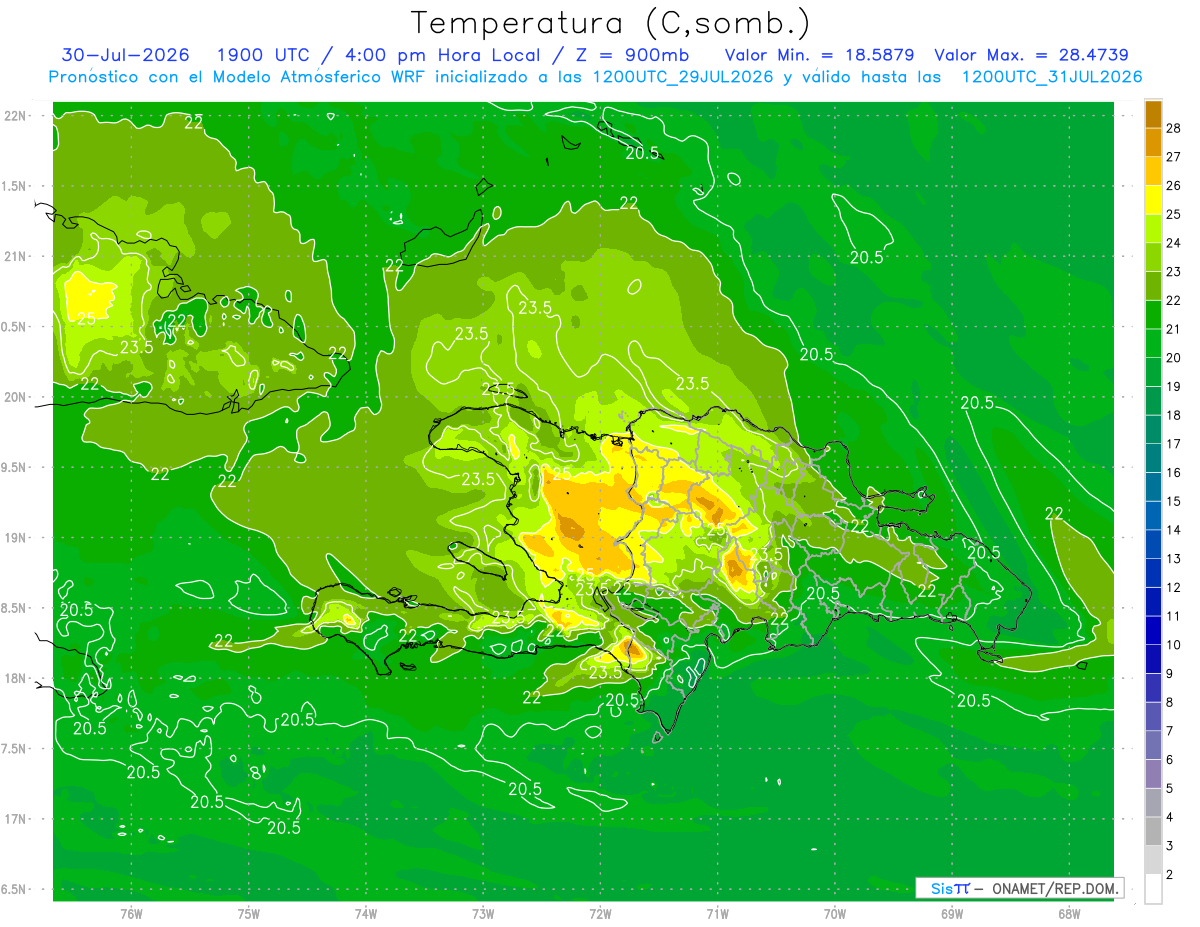The height and width of the screenshot is (927, 1200).
Task: Click the '70W' longitude axis label
Action: (x=835, y=914)
